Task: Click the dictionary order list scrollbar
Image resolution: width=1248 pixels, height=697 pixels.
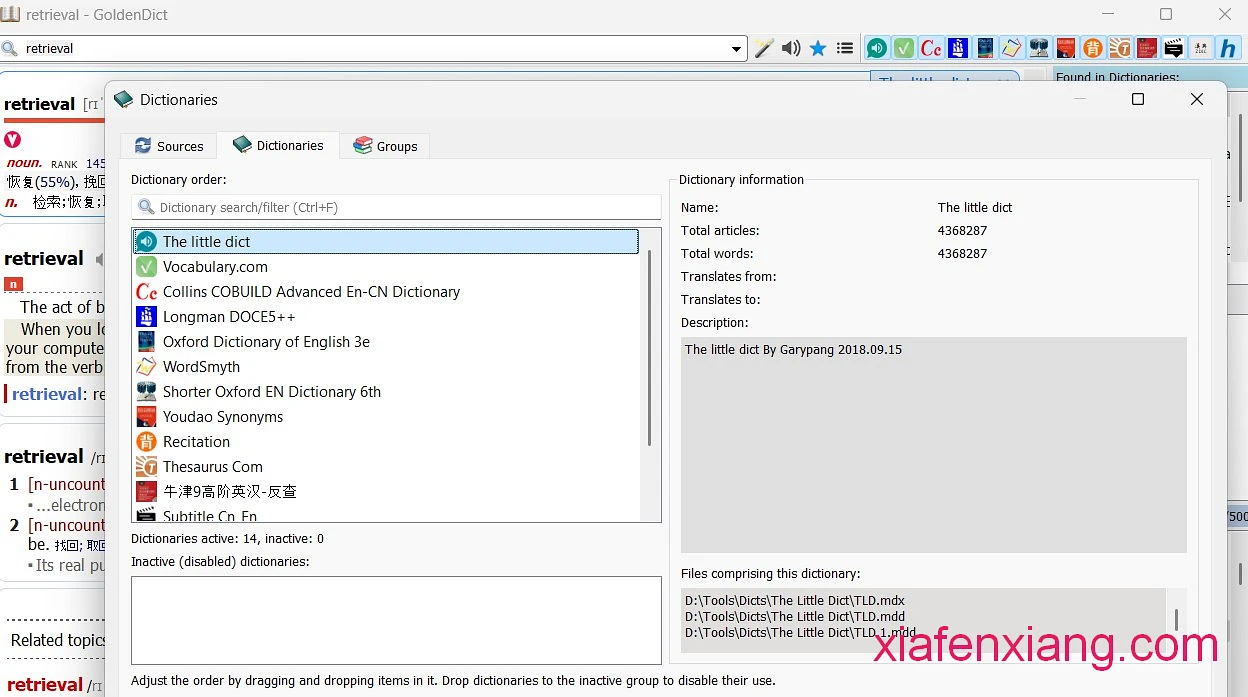Action: 650,350
